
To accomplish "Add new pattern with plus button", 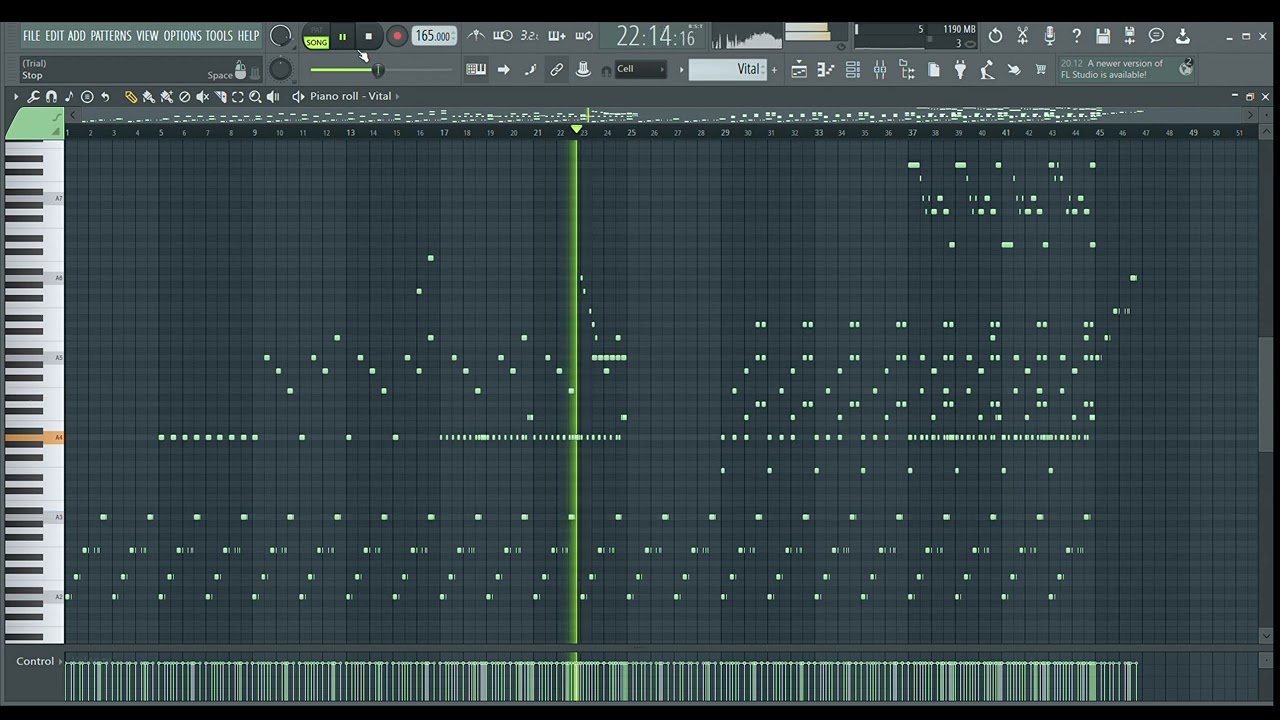I will [x=774, y=69].
